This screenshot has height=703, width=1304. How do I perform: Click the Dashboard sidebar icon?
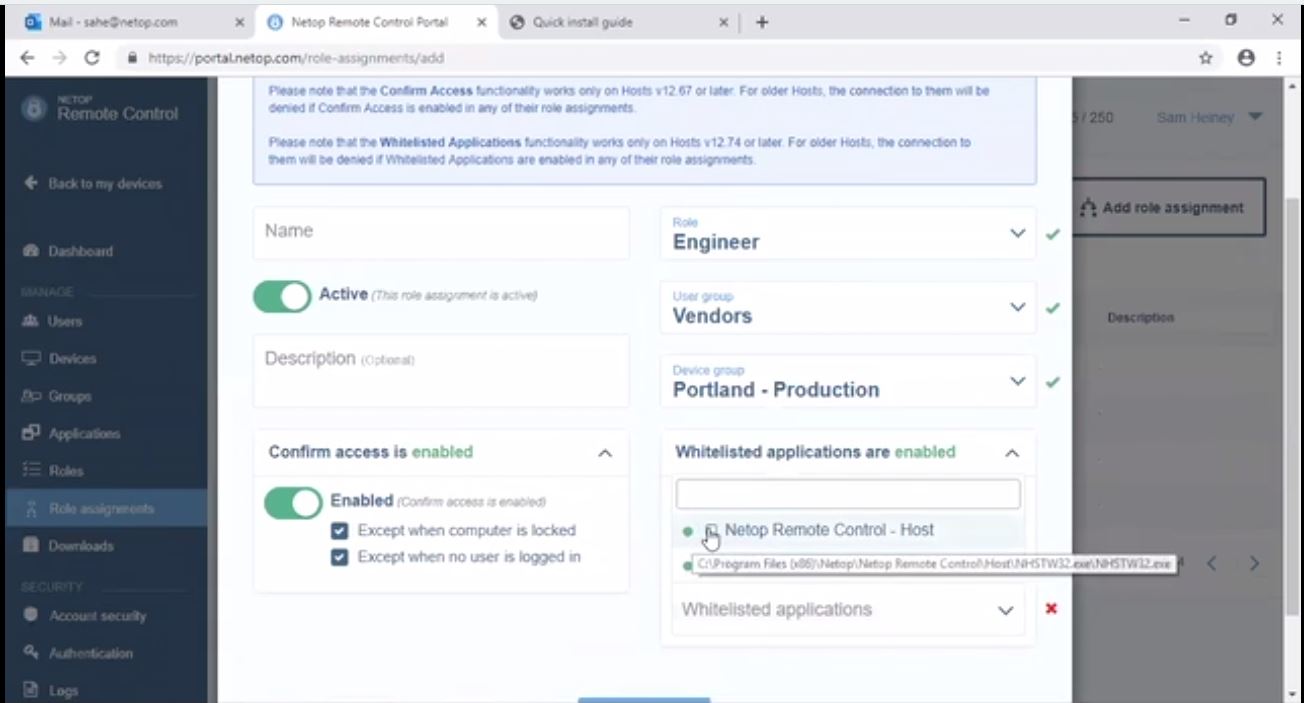pyautogui.click(x=30, y=251)
